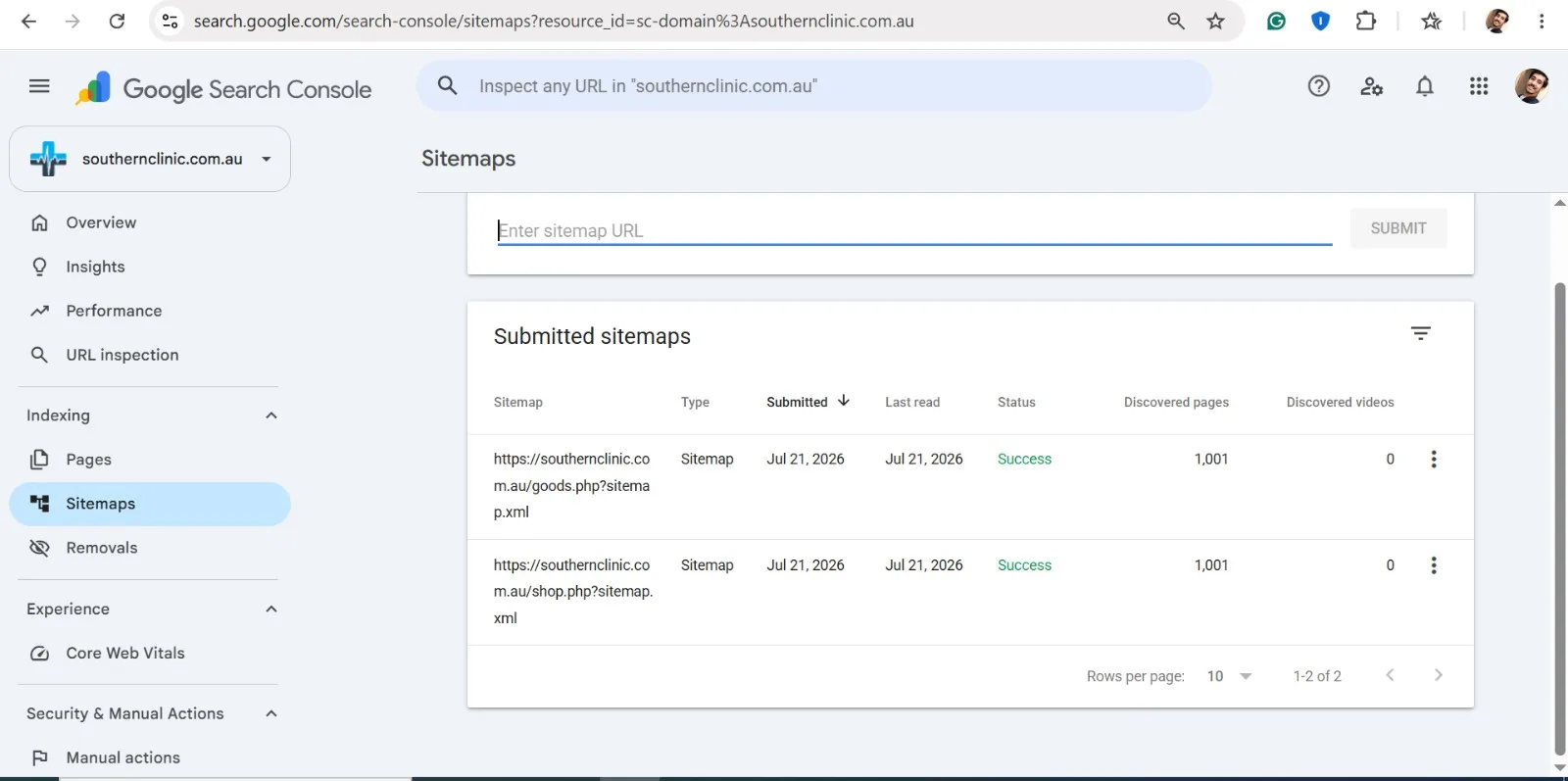Open Removals in sidebar
This screenshot has height=781, width=1568.
click(149, 548)
